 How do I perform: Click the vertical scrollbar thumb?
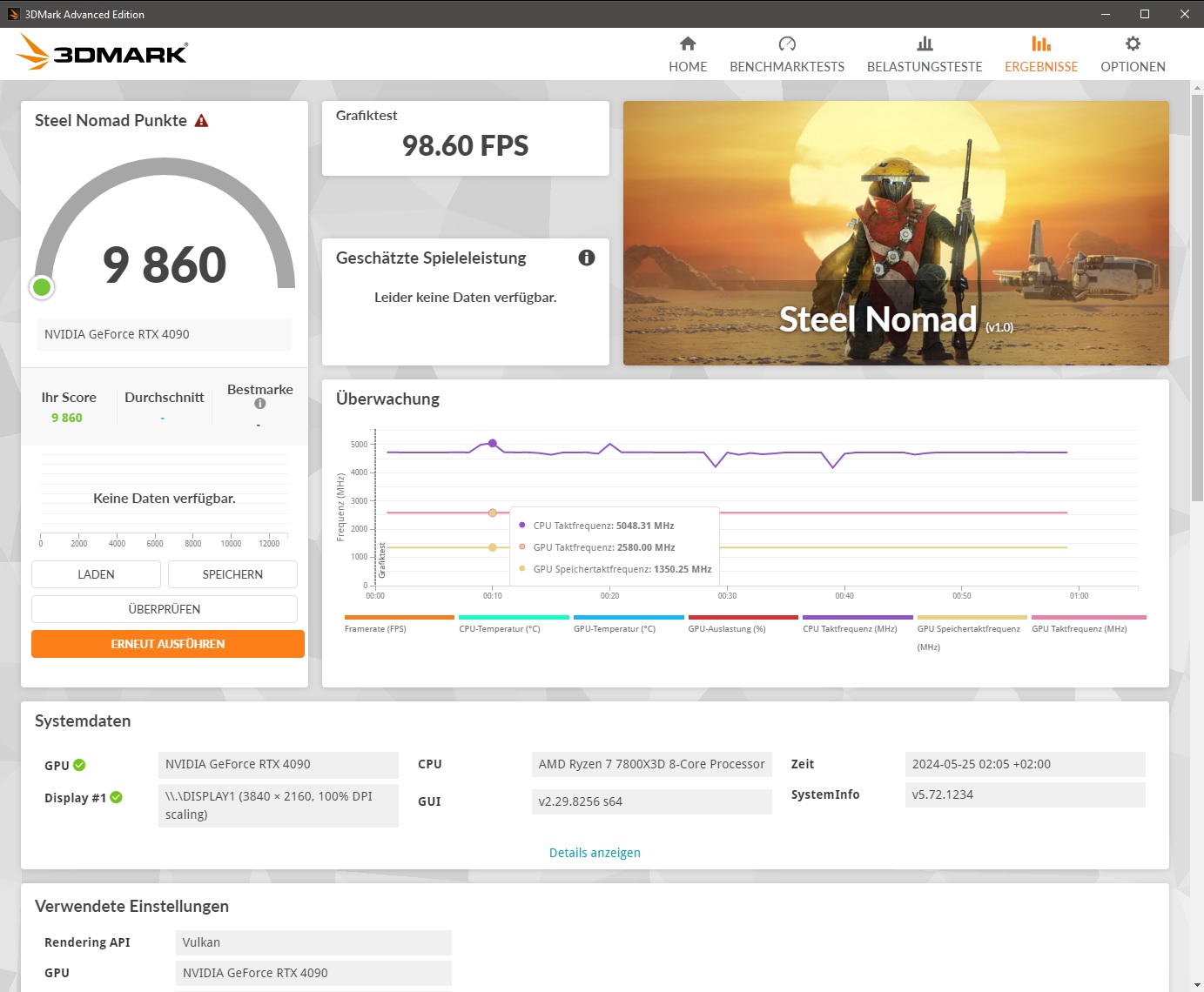tap(1197, 298)
